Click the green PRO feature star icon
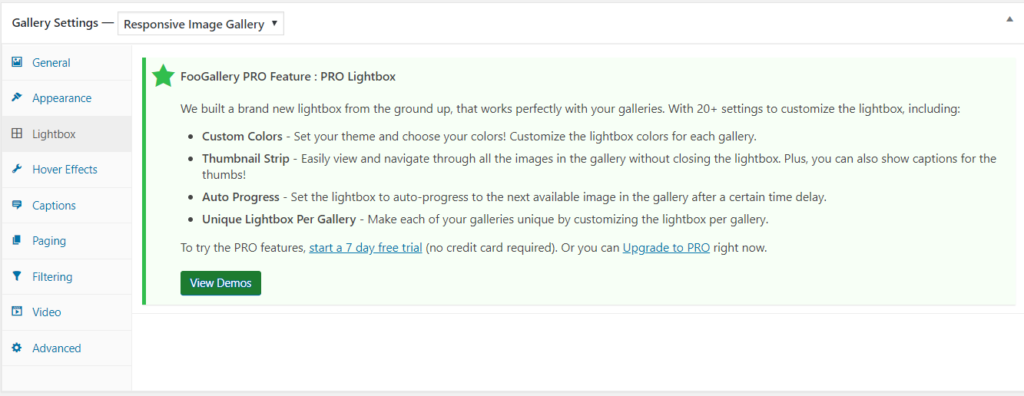The width and height of the screenshot is (1024, 396). (163, 76)
